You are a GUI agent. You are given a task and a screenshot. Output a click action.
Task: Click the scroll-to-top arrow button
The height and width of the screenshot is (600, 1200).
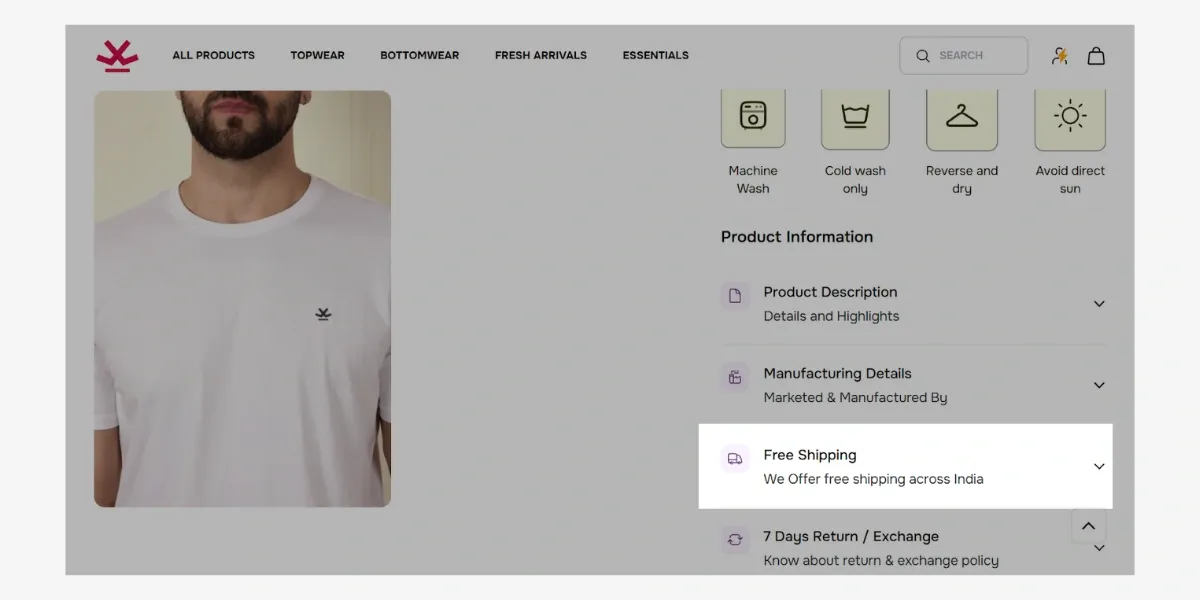[x=1089, y=525]
